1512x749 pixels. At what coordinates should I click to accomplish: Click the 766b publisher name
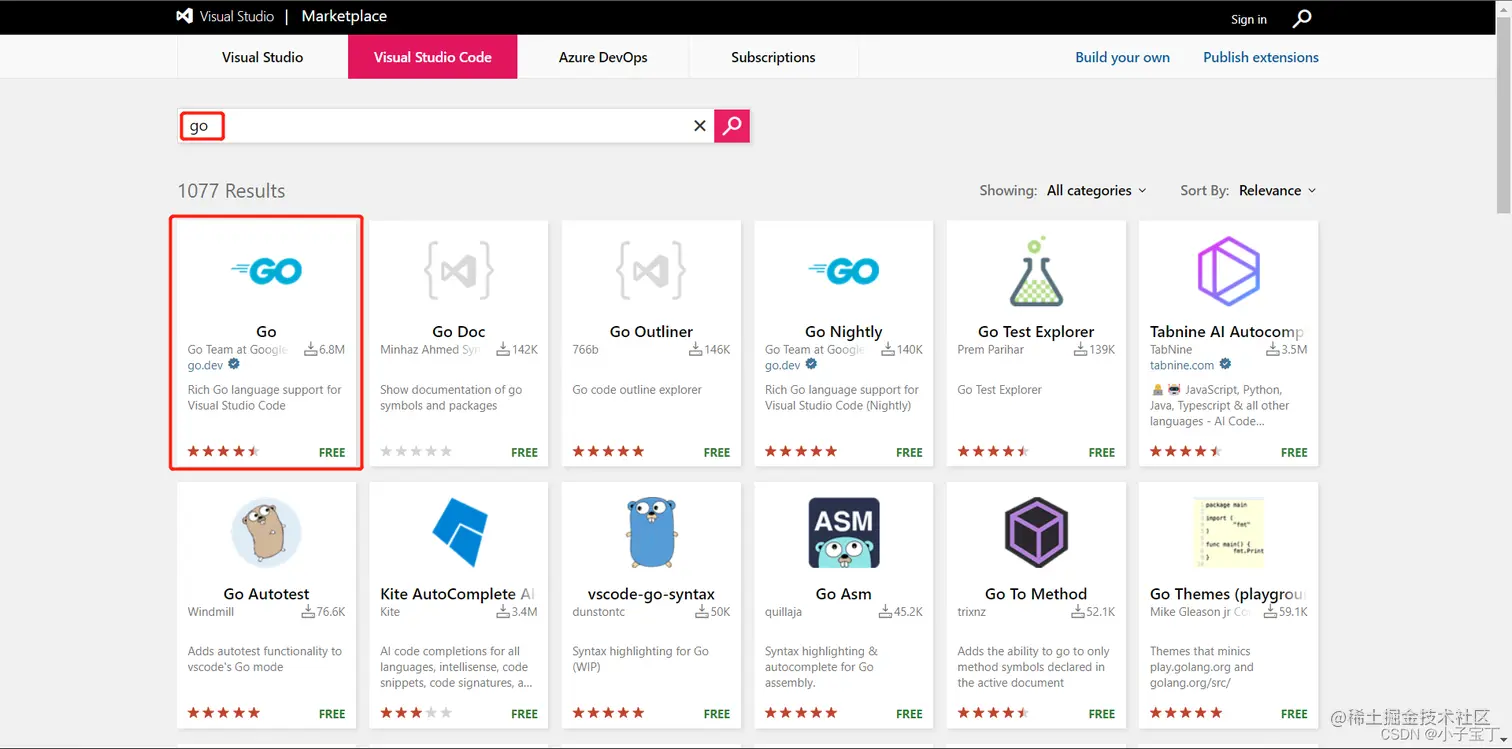coord(585,350)
